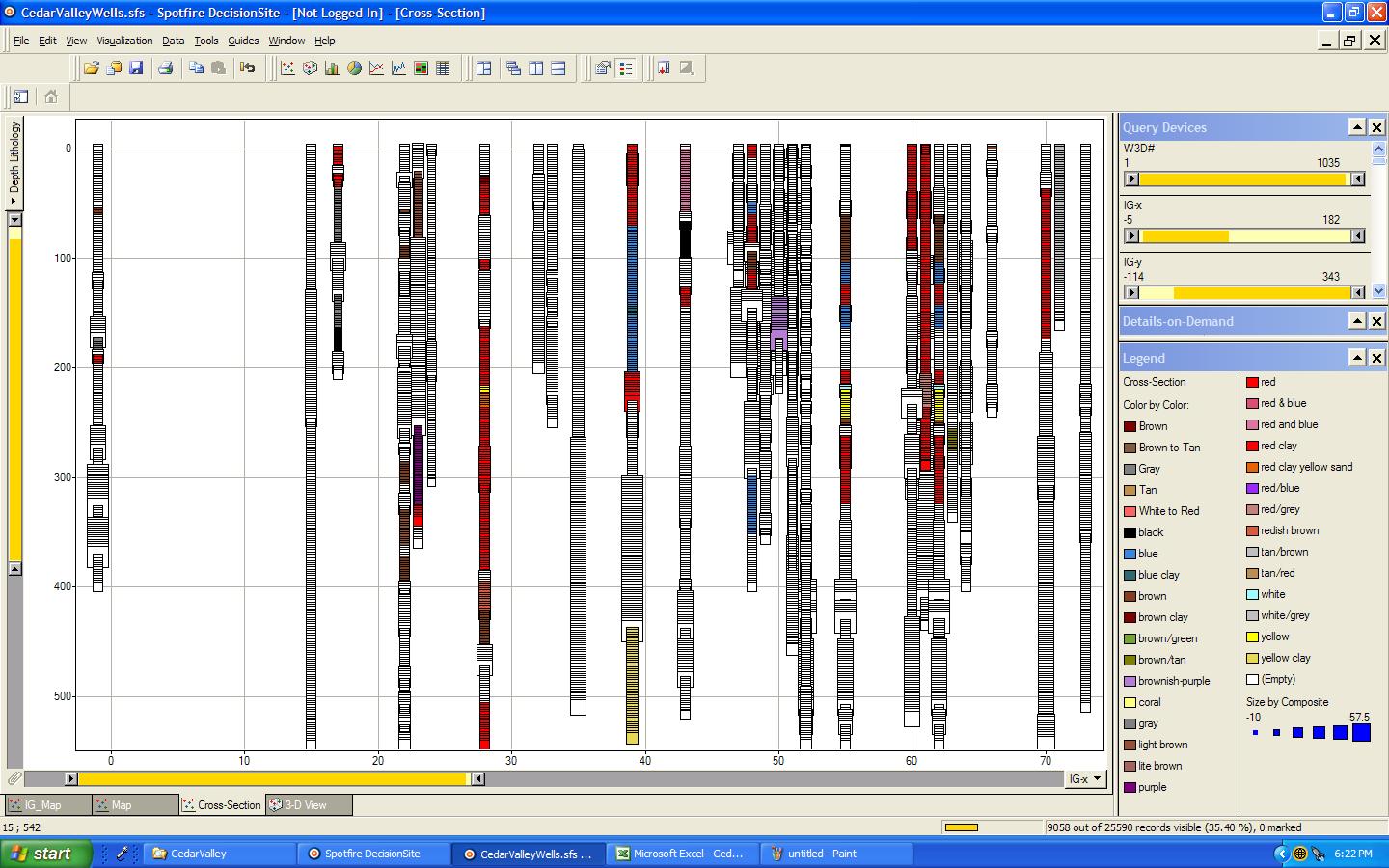
Task: Create a new 2D scatter plot
Action: point(287,68)
